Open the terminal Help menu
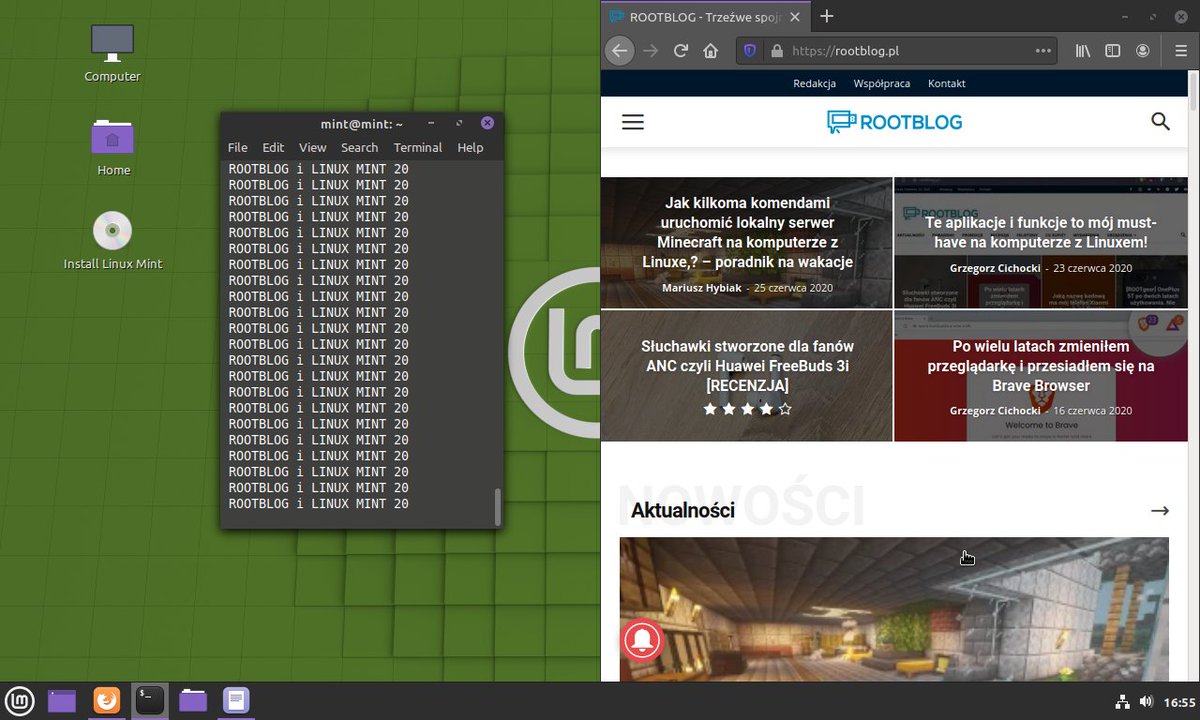Screen dimensions: 1200x720 [470, 148]
